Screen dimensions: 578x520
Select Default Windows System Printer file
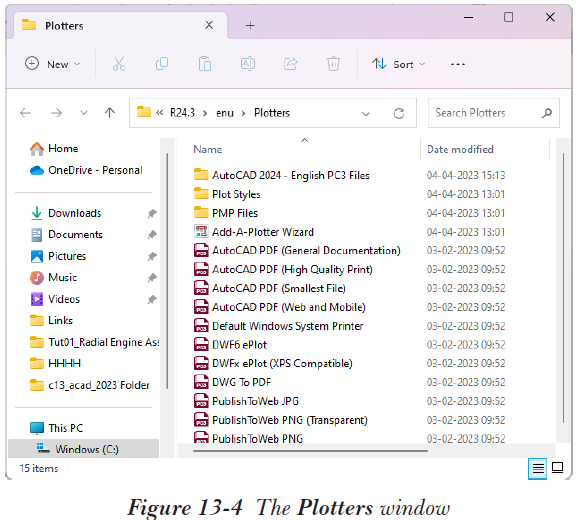[x=278, y=326]
